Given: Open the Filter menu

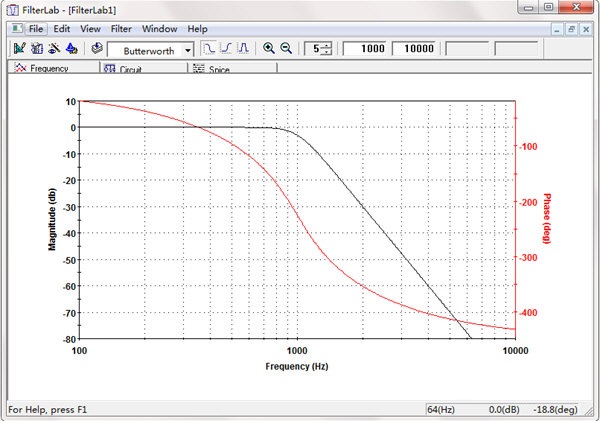Looking at the screenshot, I should pyautogui.click(x=120, y=29).
